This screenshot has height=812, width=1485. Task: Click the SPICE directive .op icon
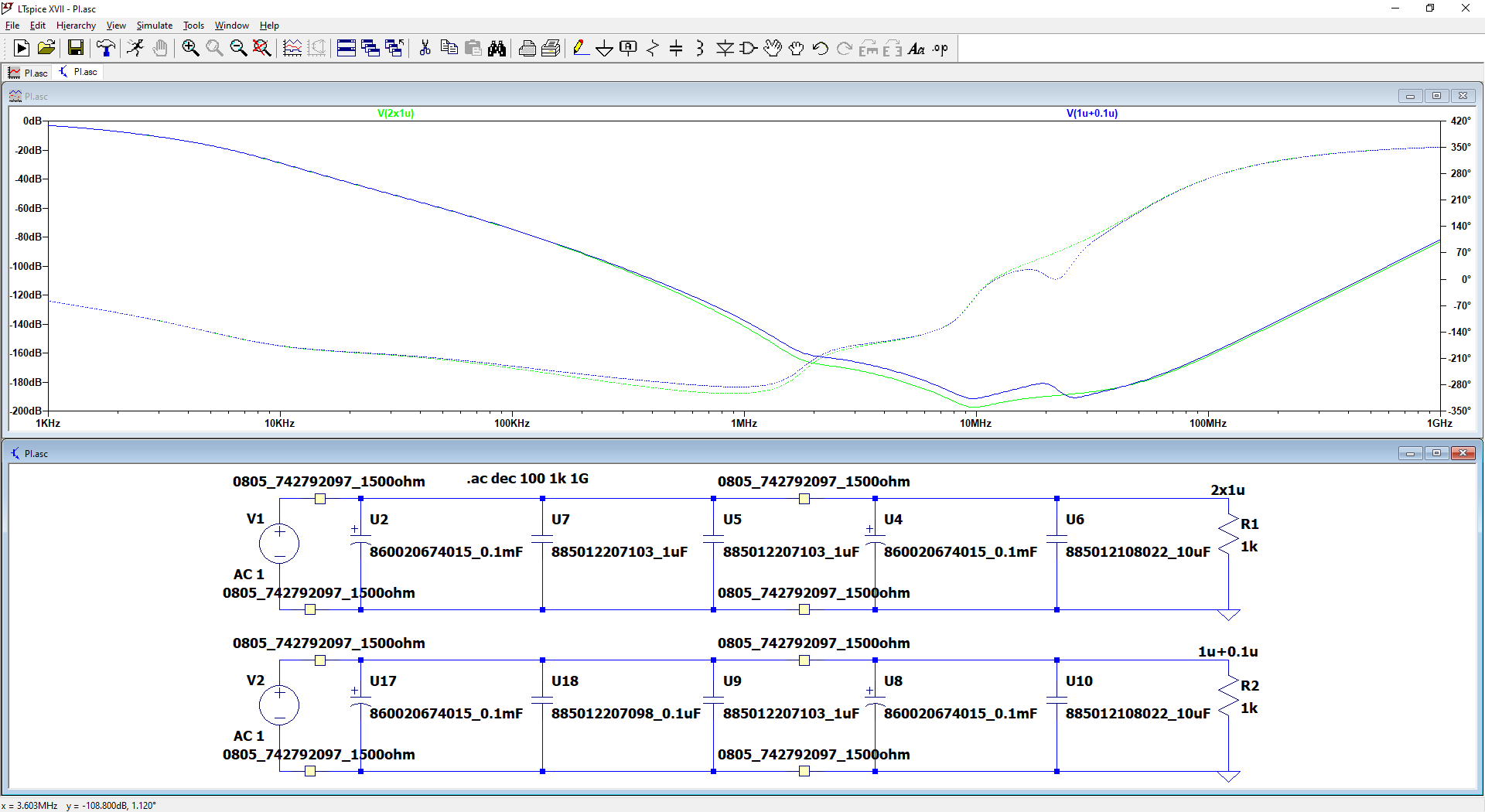tap(940, 49)
